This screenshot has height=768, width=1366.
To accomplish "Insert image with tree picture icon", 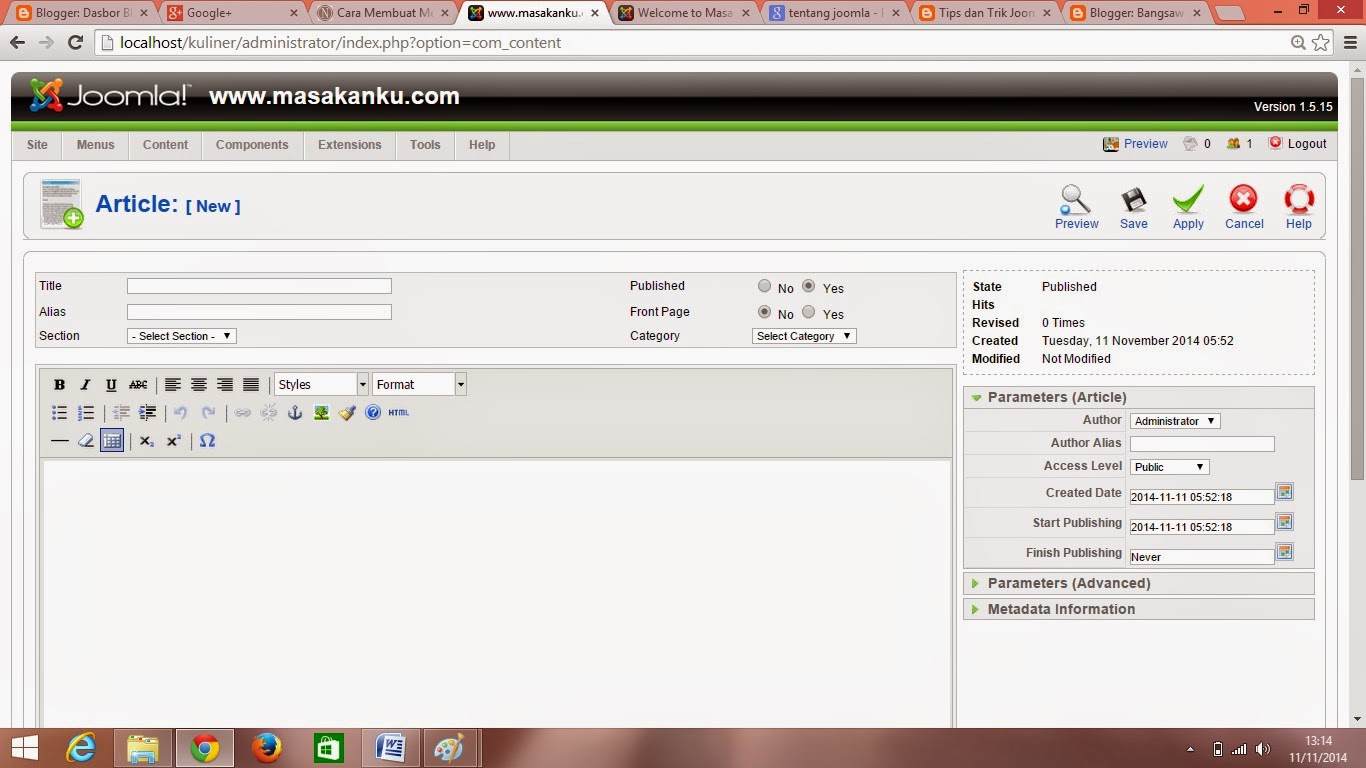I will 321,412.
